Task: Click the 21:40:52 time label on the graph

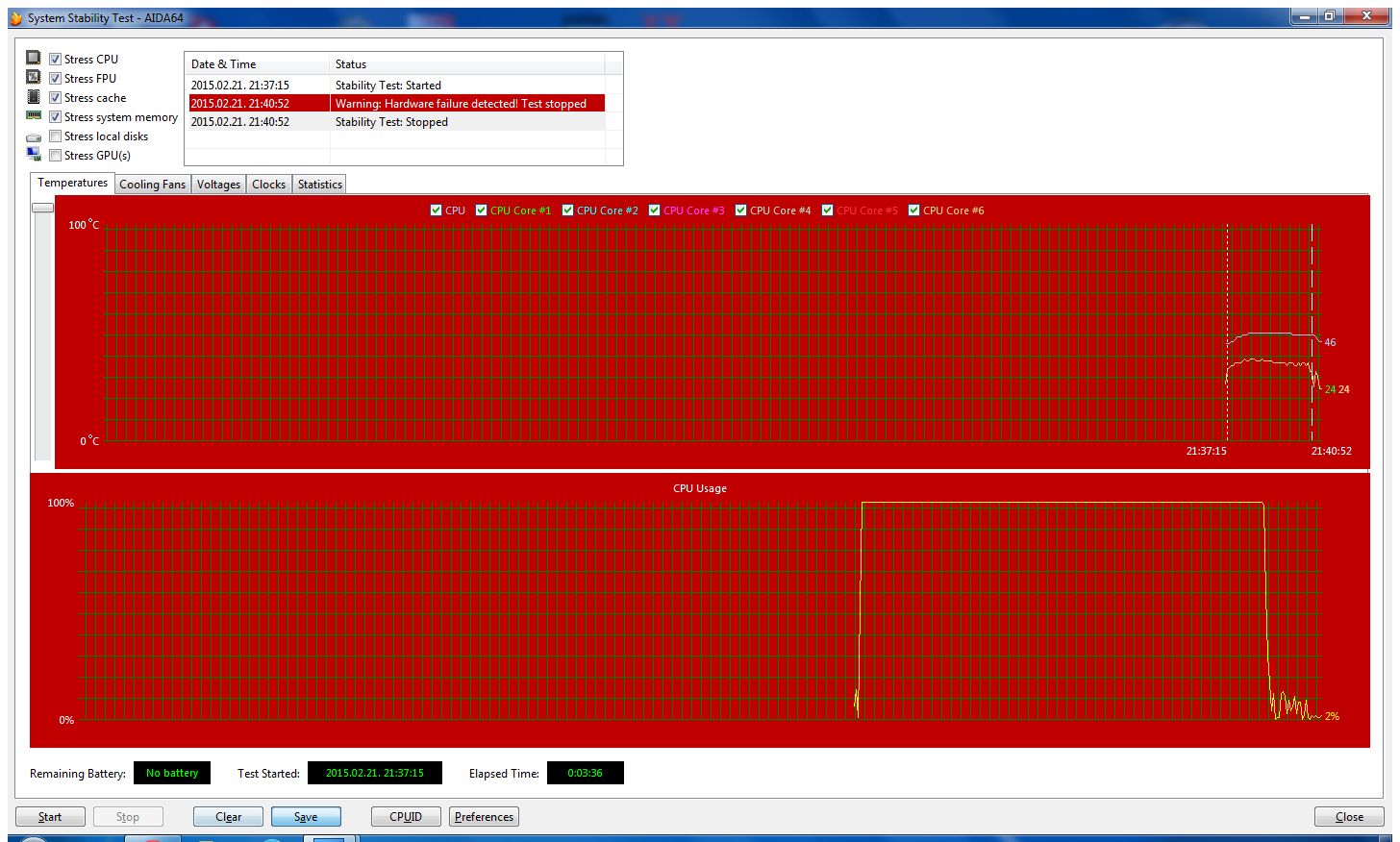Action: (1332, 451)
